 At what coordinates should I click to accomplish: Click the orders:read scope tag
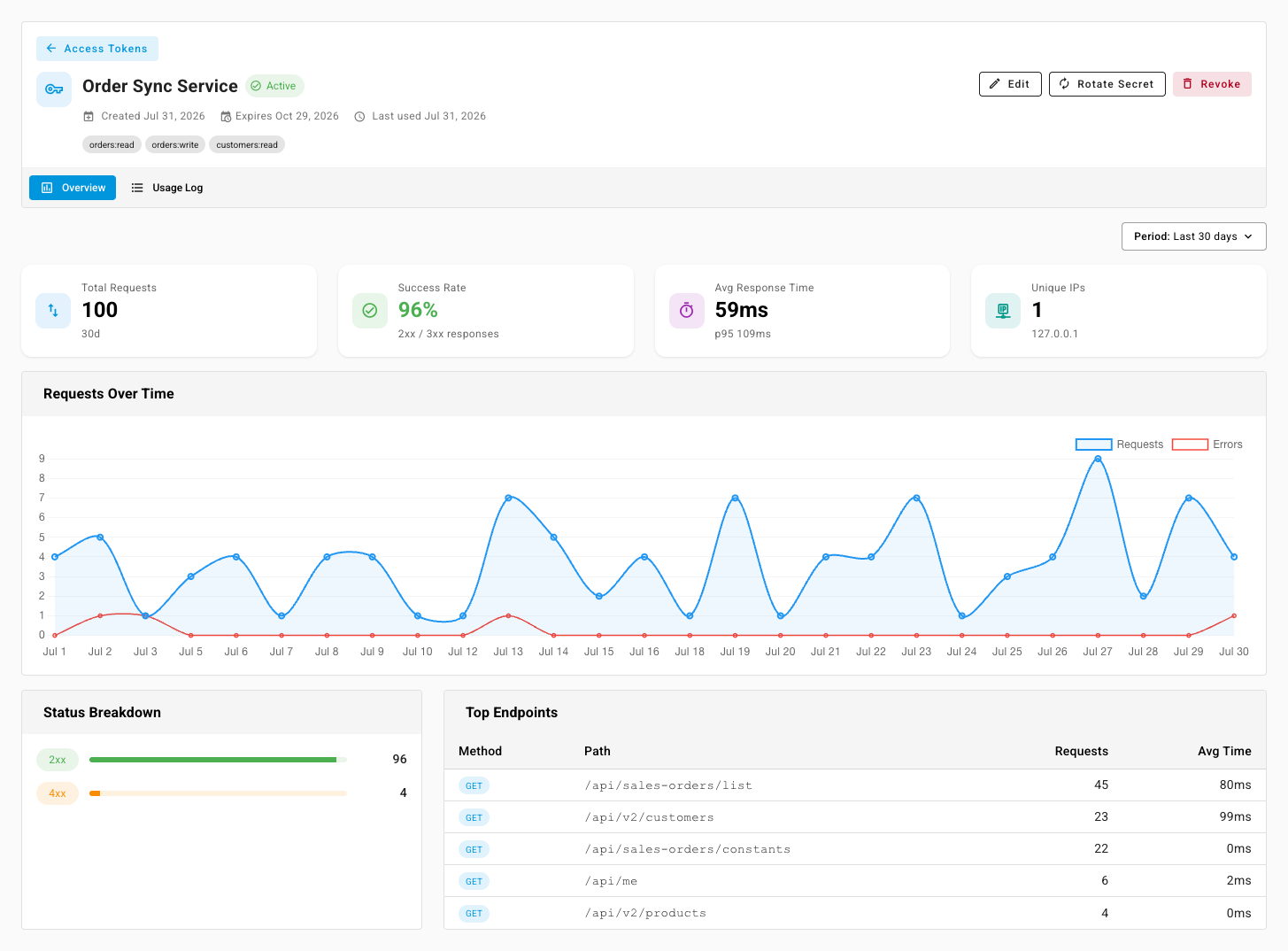112,144
